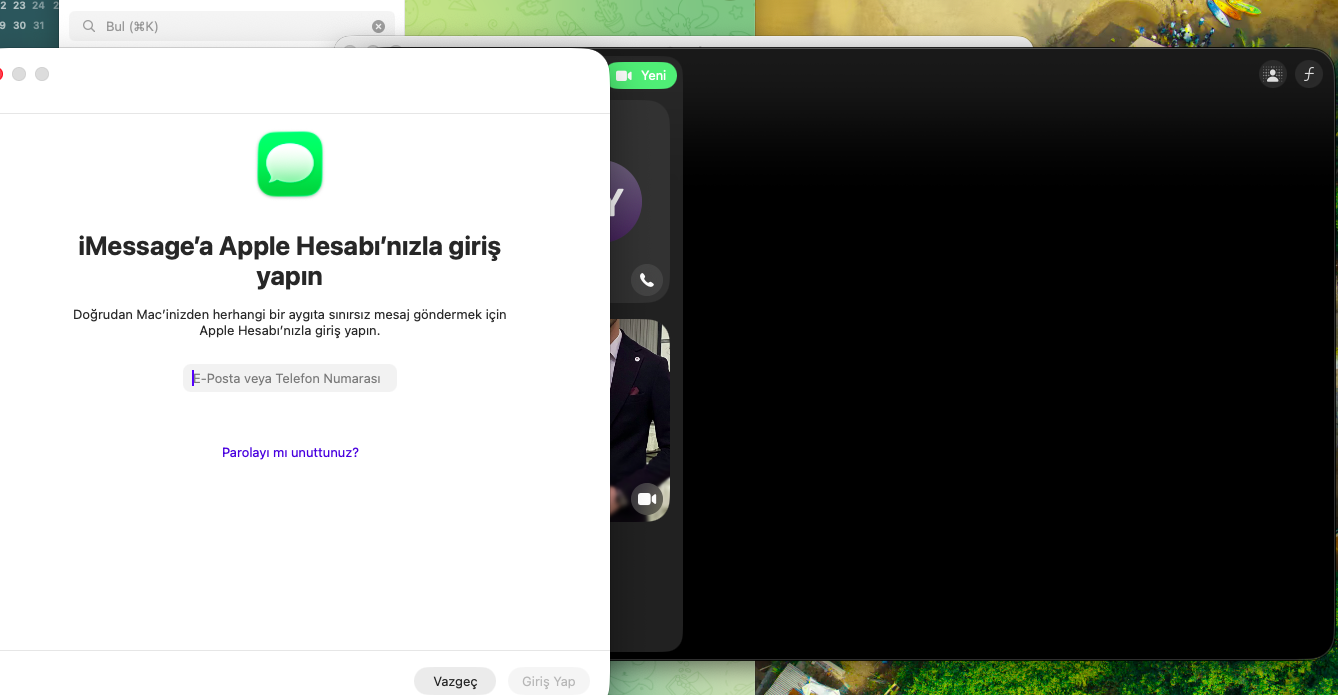1338x695 pixels.
Task: Select day 31 in the calendar
Action: point(39,25)
